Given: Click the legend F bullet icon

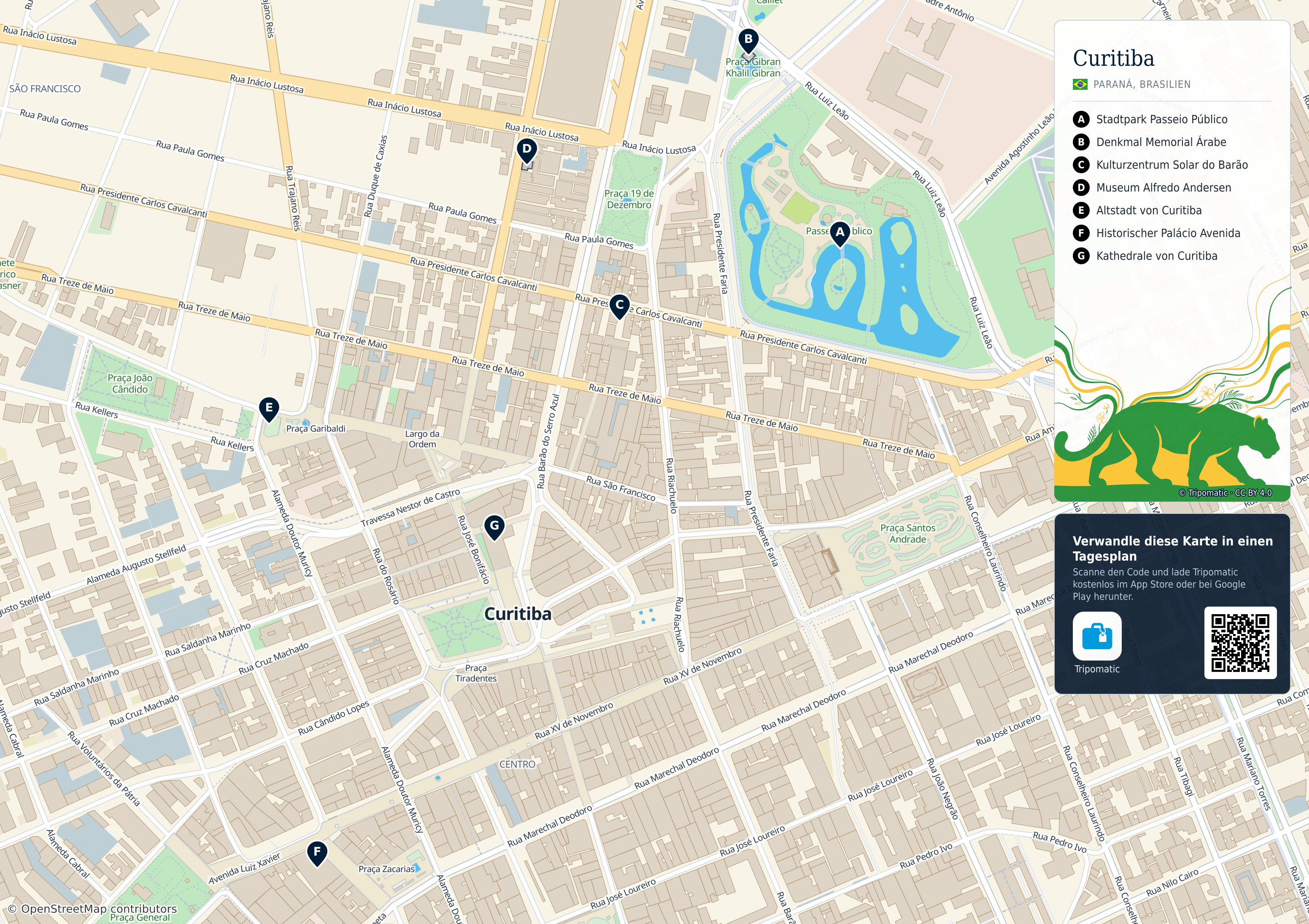Looking at the screenshot, I should click(x=1080, y=233).
